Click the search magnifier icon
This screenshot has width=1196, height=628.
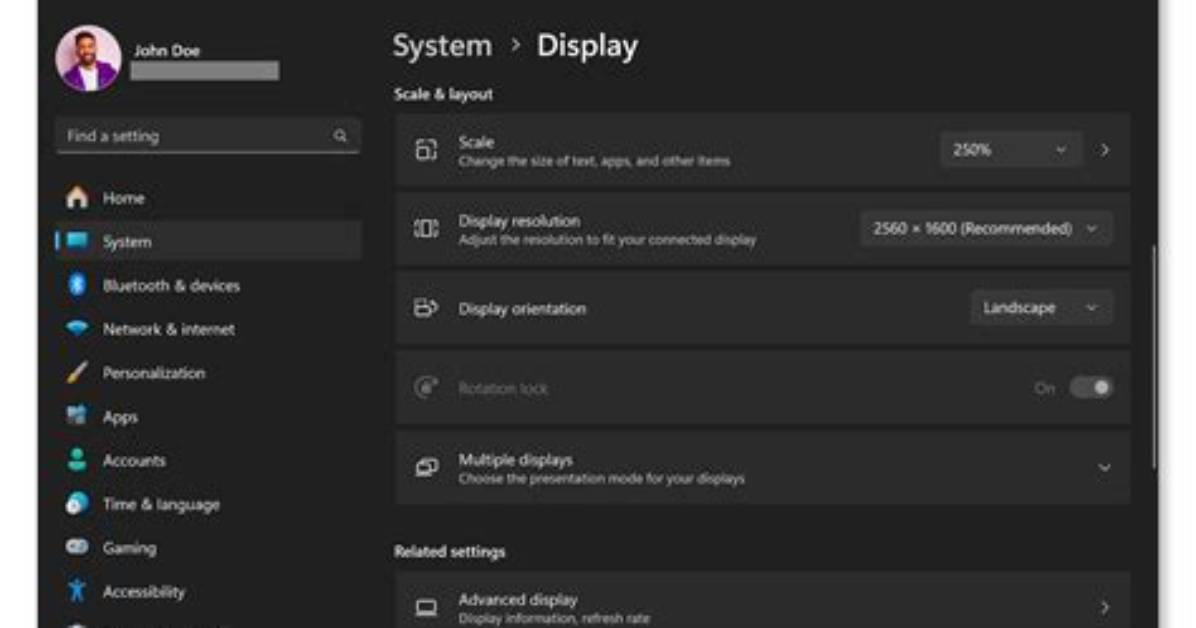click(340, 136)
